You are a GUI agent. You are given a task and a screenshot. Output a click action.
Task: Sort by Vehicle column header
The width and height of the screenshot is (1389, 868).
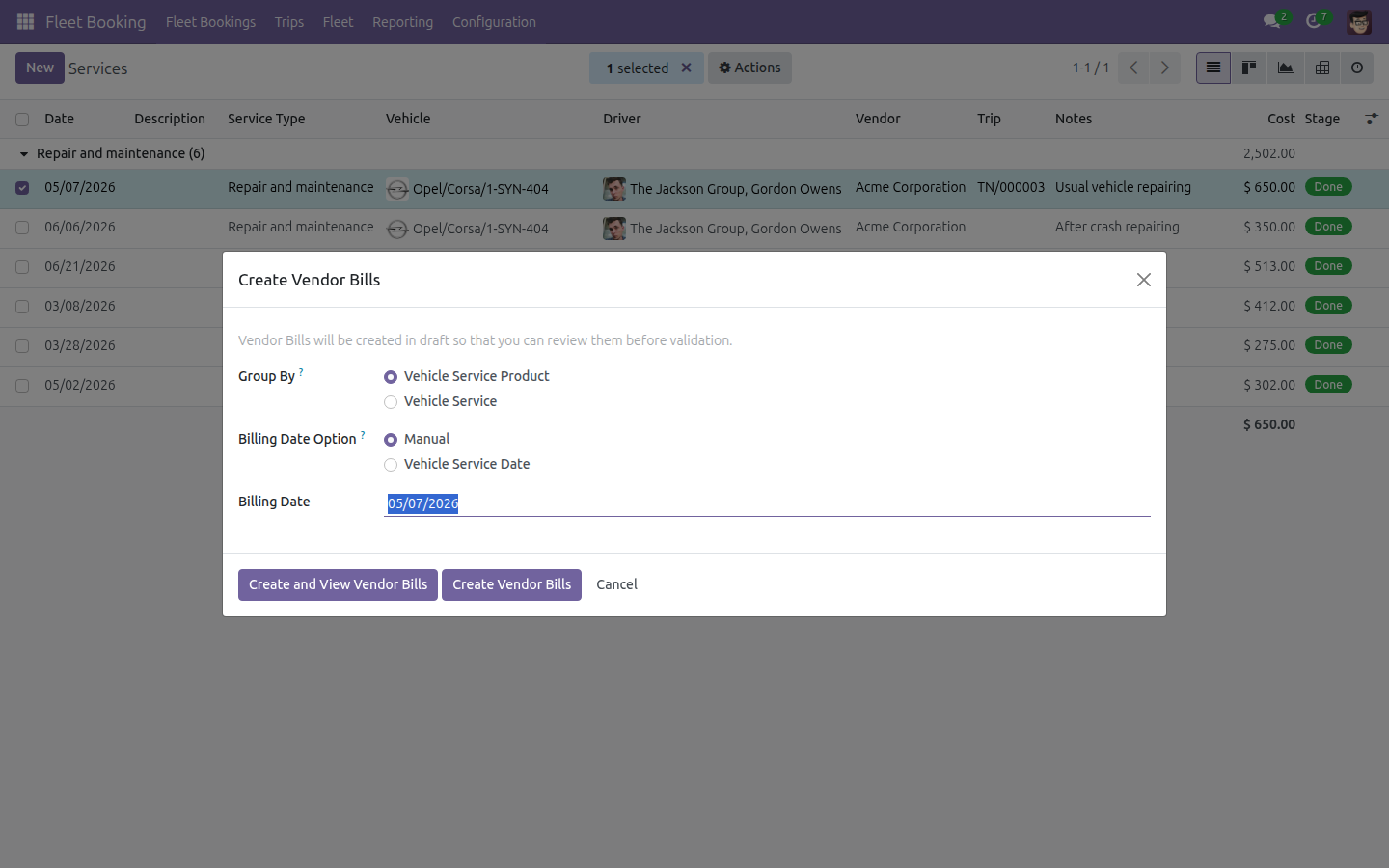click(x=408, y=119)
